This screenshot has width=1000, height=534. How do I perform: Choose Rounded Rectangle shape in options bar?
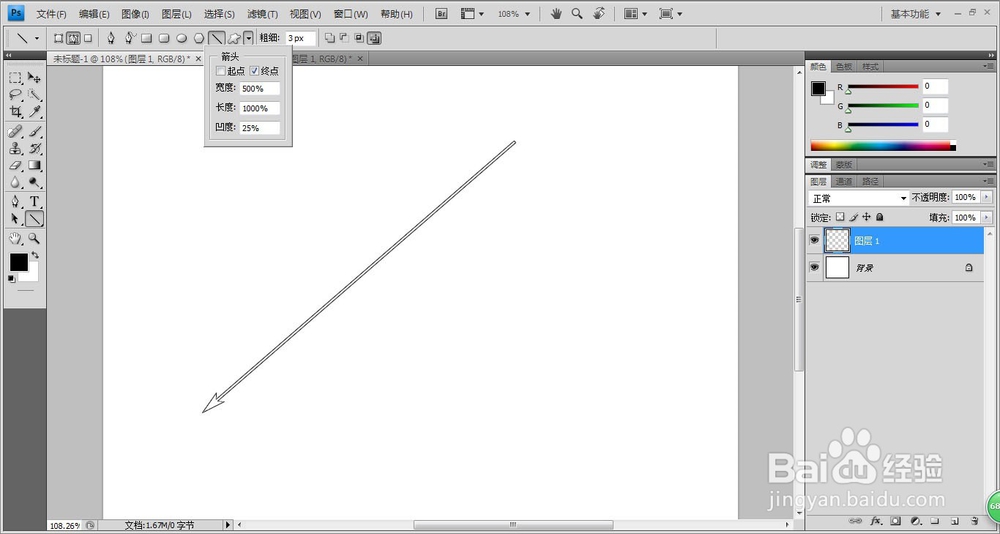tap(164, 38)
